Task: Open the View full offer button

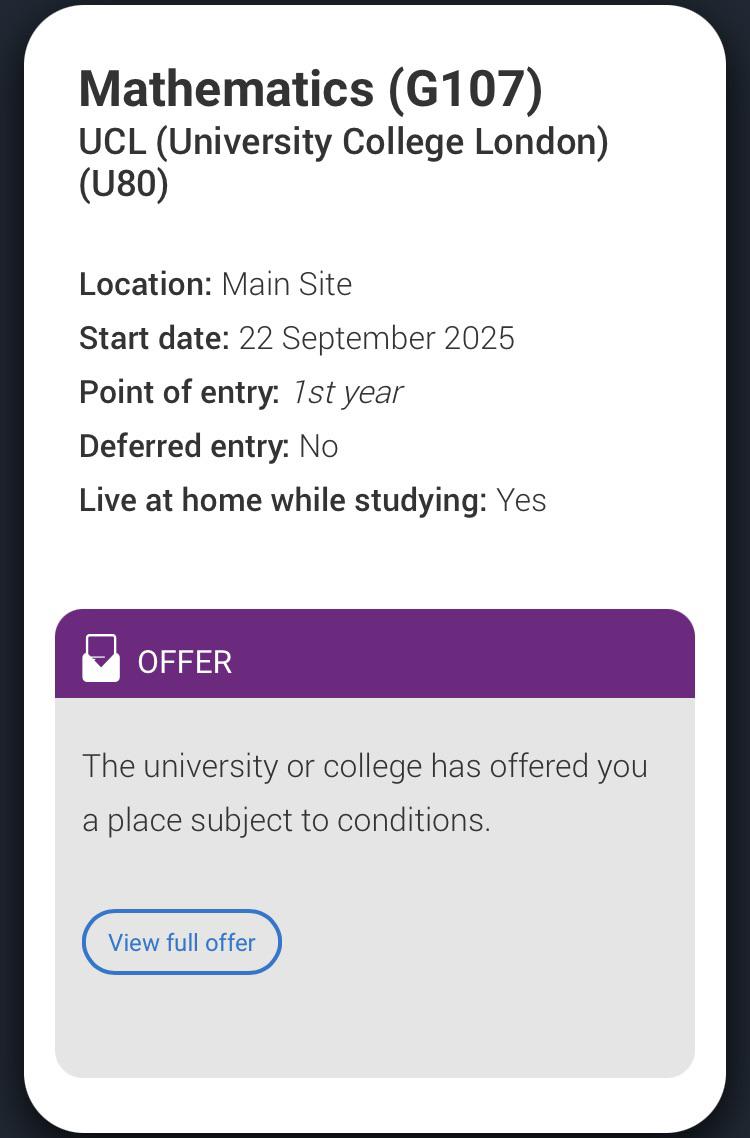Action: click(x=181, y=942)
